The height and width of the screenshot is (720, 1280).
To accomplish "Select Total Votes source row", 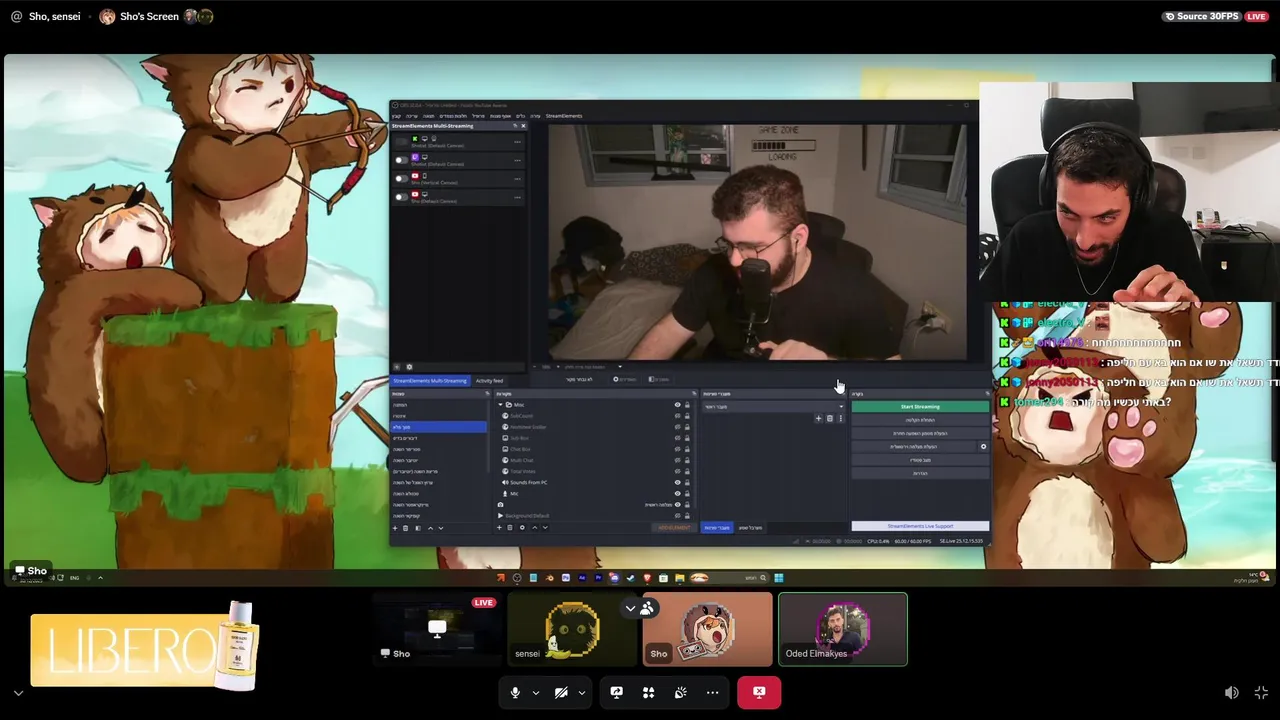I will click(x=592, y=471).
